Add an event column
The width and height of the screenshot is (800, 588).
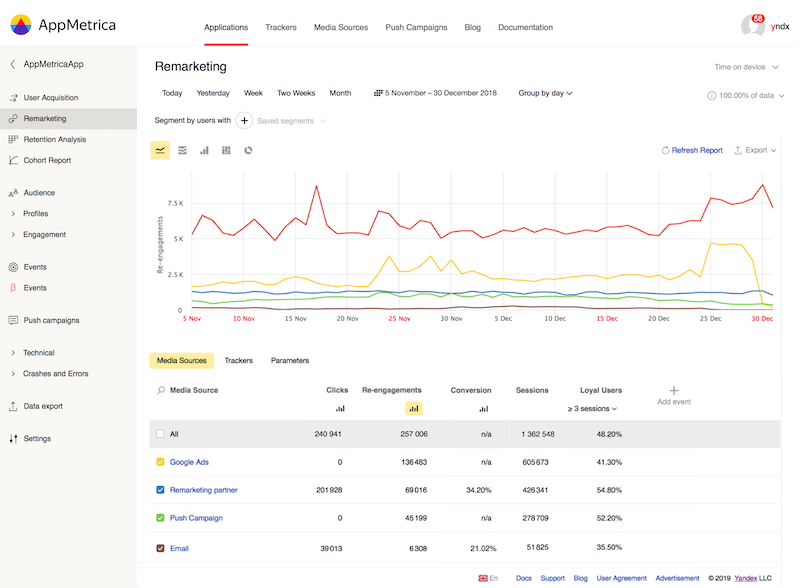click(674, 396)
